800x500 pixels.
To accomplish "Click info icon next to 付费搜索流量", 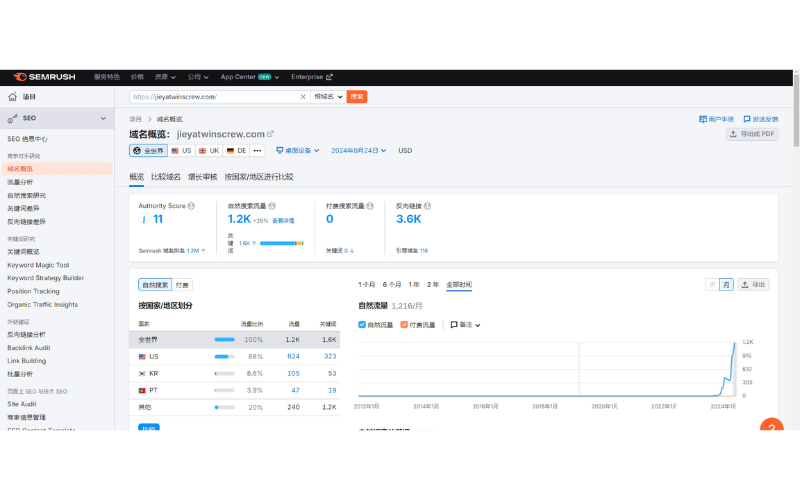I will 370,206.
